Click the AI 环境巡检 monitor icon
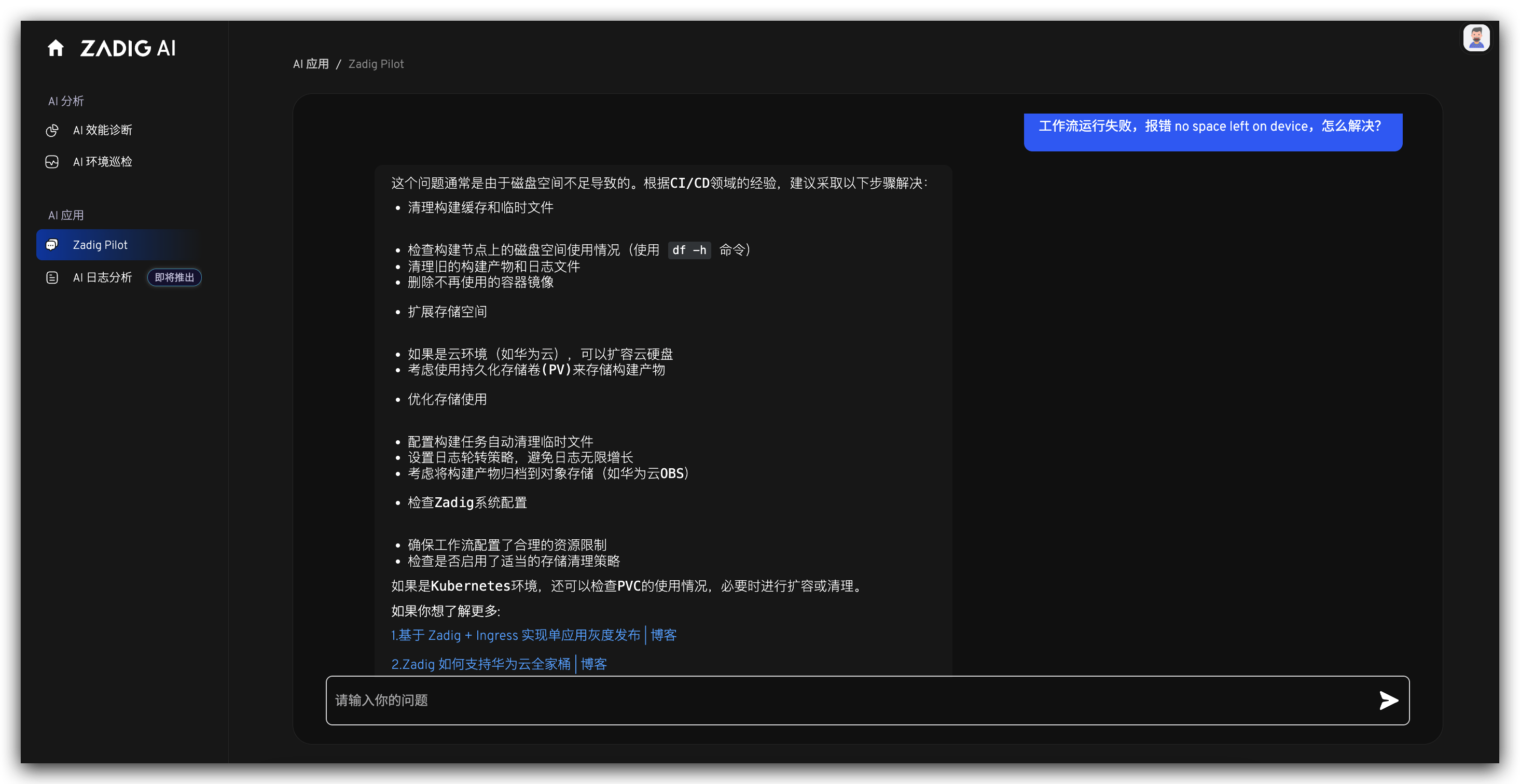 pyautogui.click(x=52, y=162)
